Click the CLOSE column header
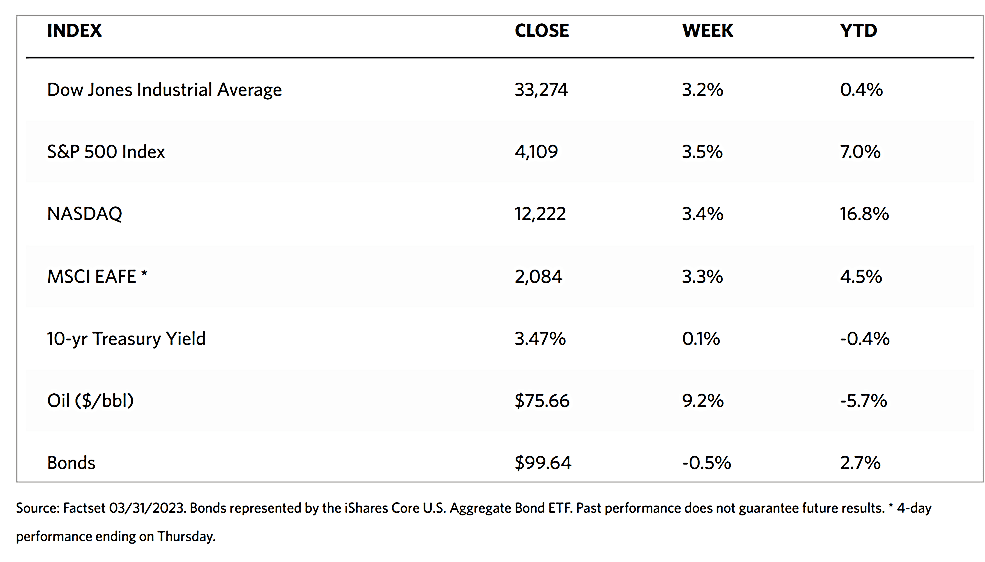The image size is (985, 562). tap(541, 31)
